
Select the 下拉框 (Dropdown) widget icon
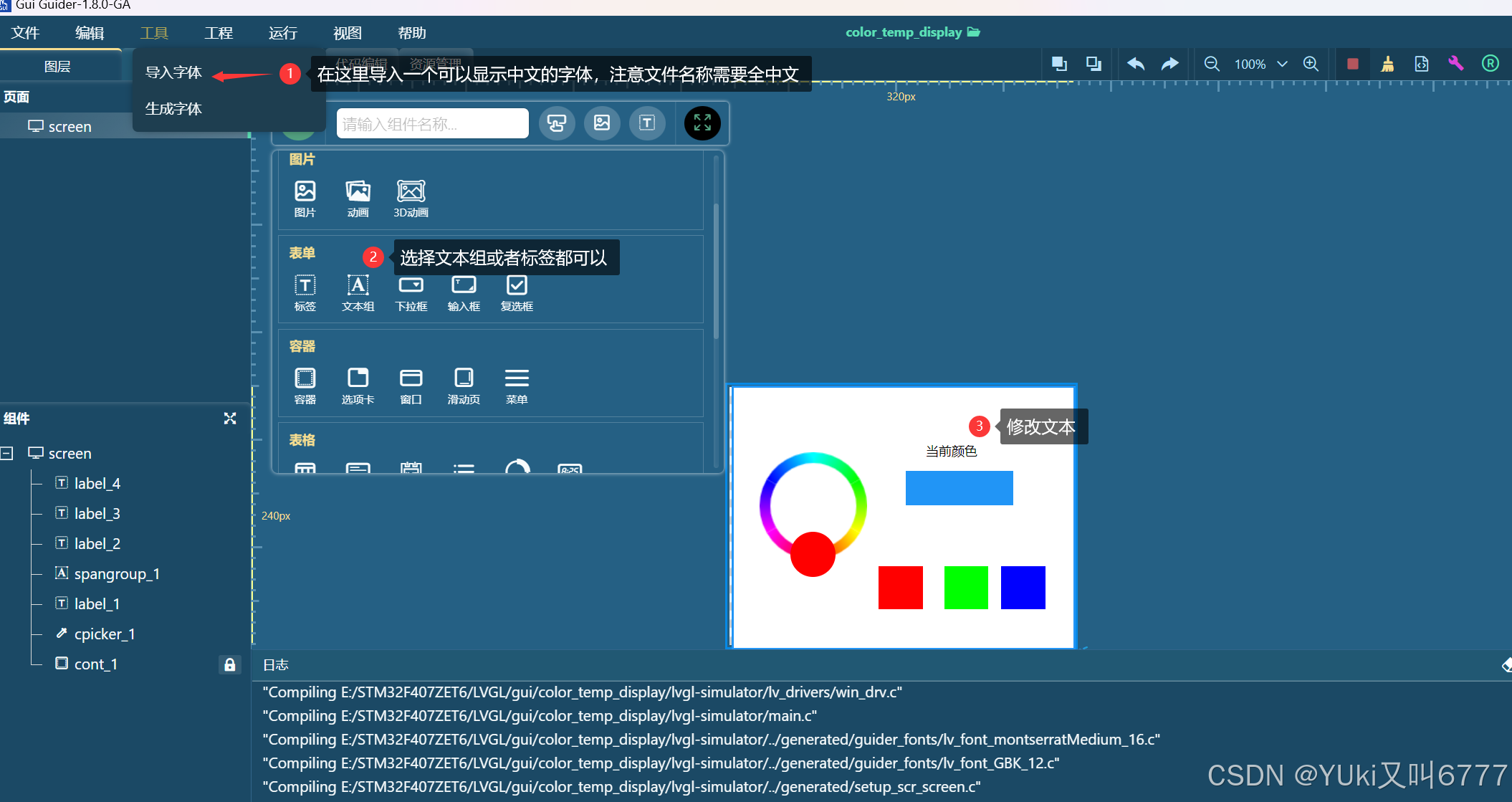coord(411,287)
